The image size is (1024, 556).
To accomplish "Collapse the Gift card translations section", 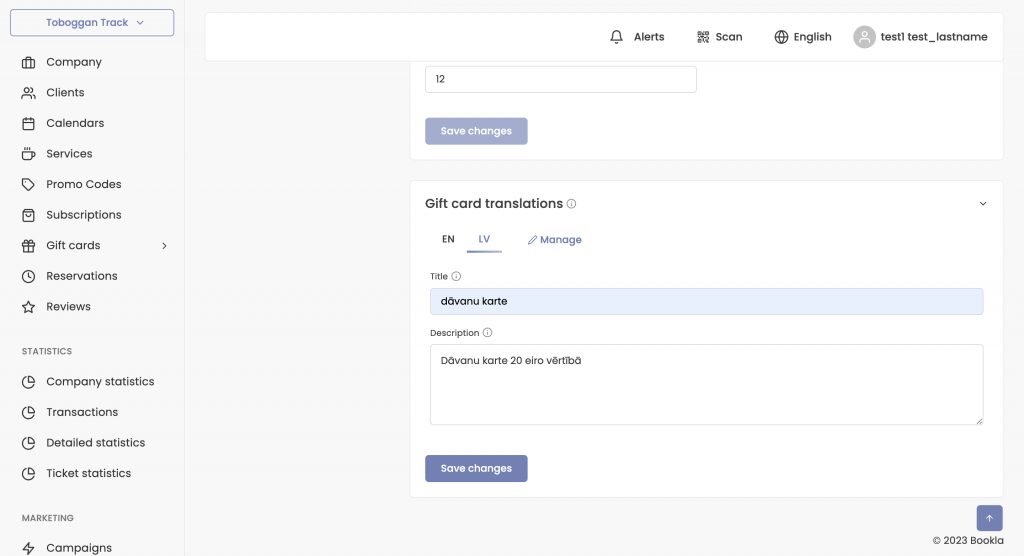I will pos(983,204).
